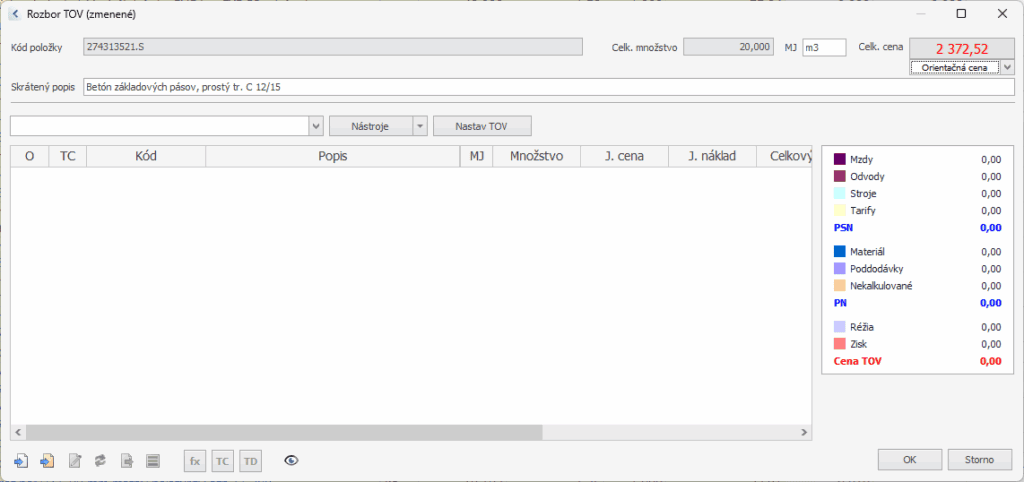Click the Materiál blue color swatch

pos(840,251)
